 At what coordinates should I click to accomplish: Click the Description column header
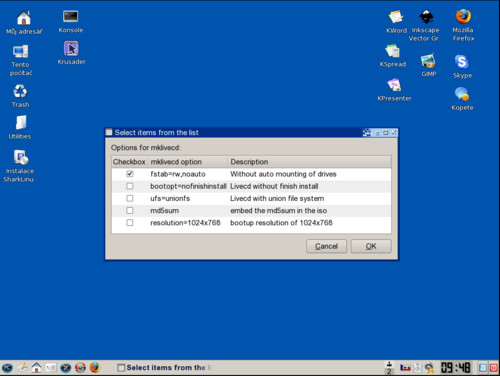(309, 162)
